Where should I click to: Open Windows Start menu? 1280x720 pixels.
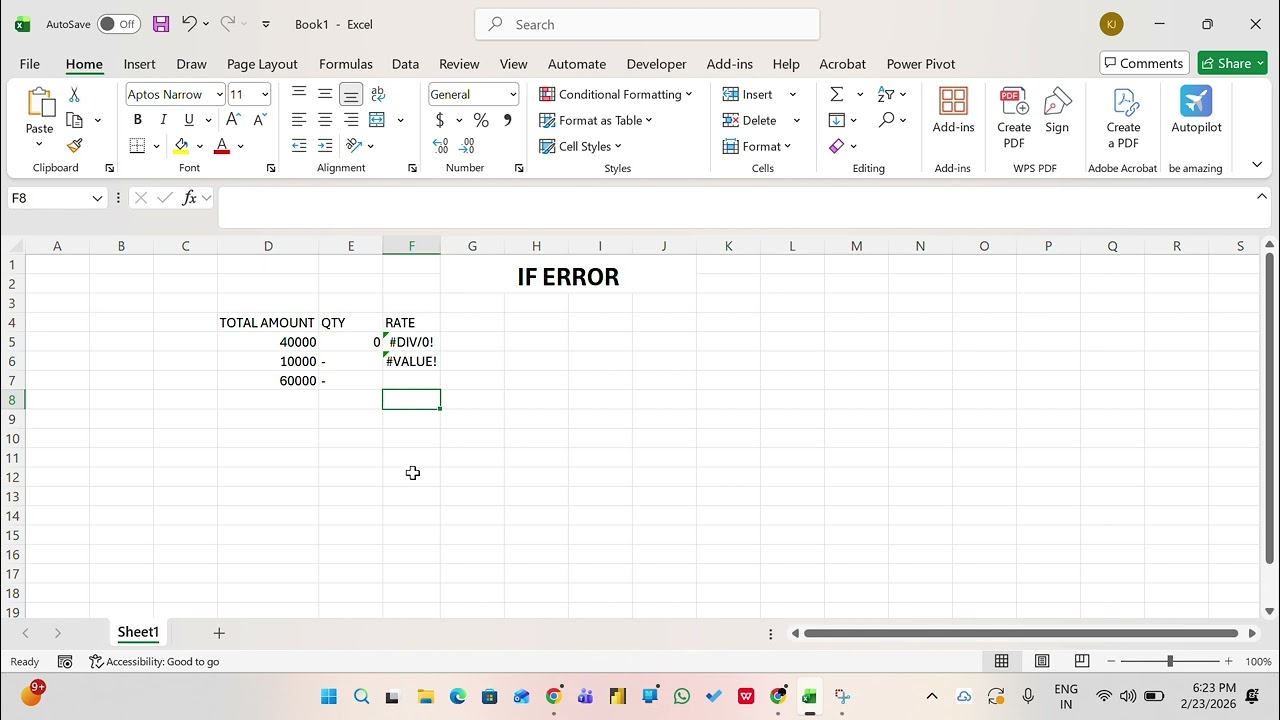(x=329, y=697)
